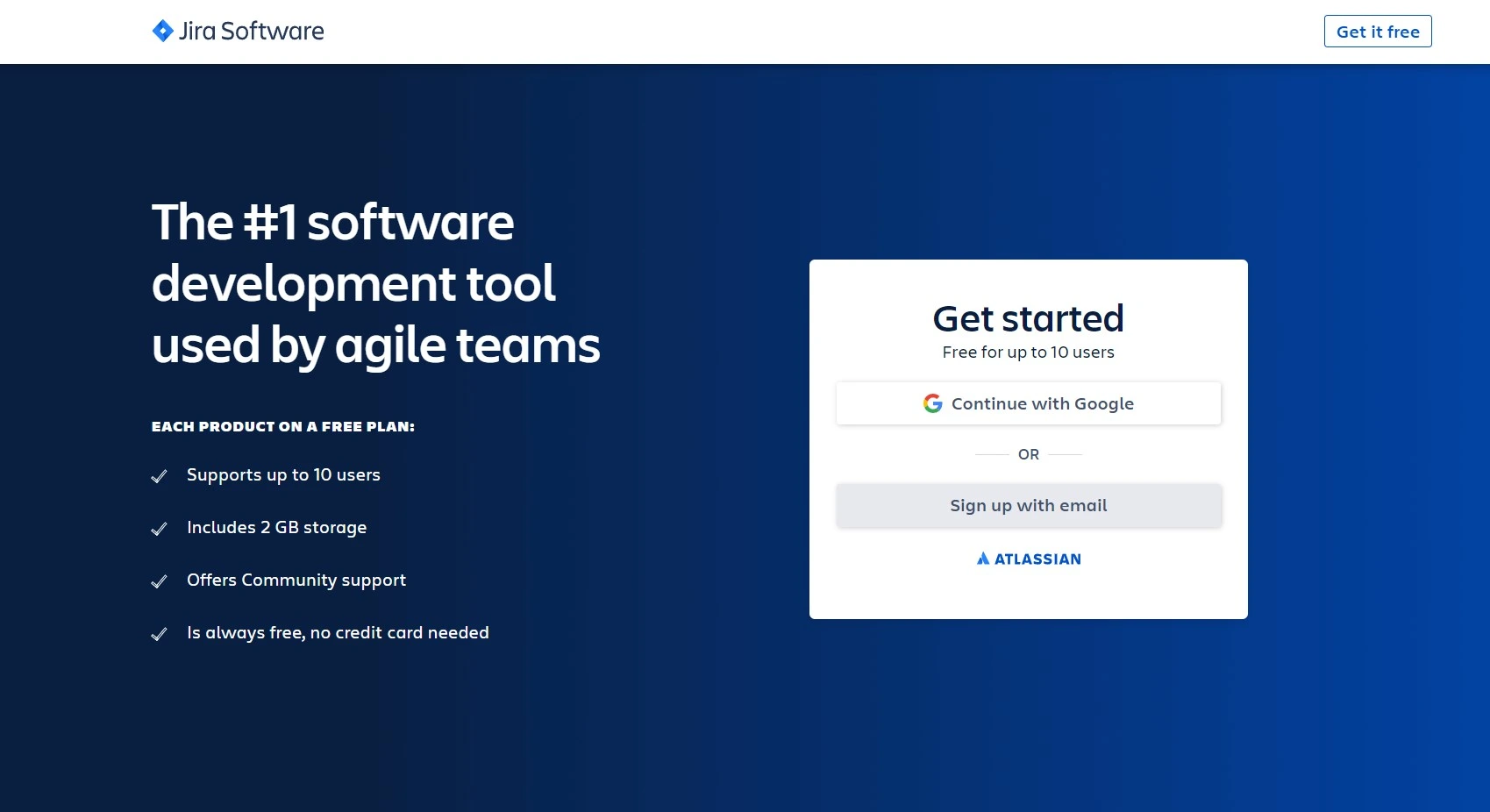Click the Get started heading
This screenshot has height=812, width=1490.
pyautogui.click(x=1028, y=318)
